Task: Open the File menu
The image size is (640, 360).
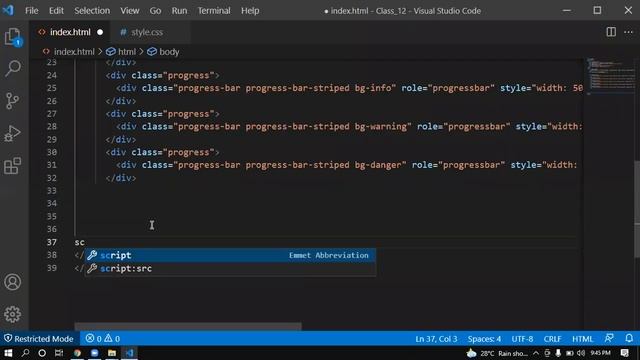Action: coord(31,11)
